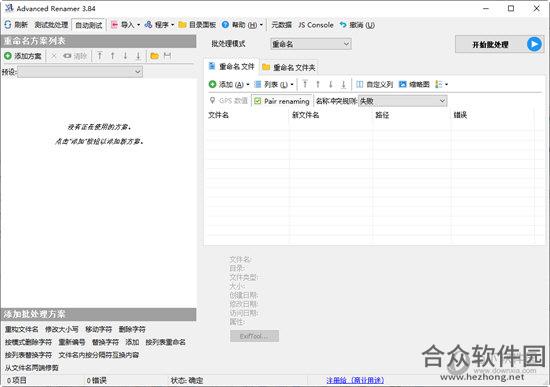Click the greyed ExifTool... button

click(255, 336)
